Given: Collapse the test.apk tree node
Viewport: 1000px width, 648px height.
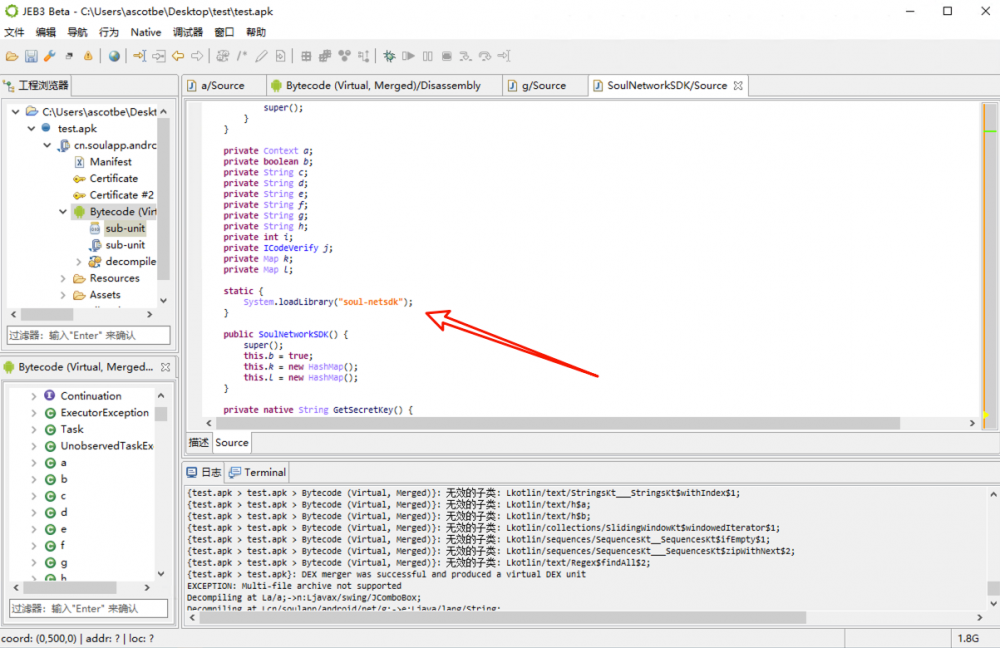Looking at the screenshot, I should click(x=31, y=128).
